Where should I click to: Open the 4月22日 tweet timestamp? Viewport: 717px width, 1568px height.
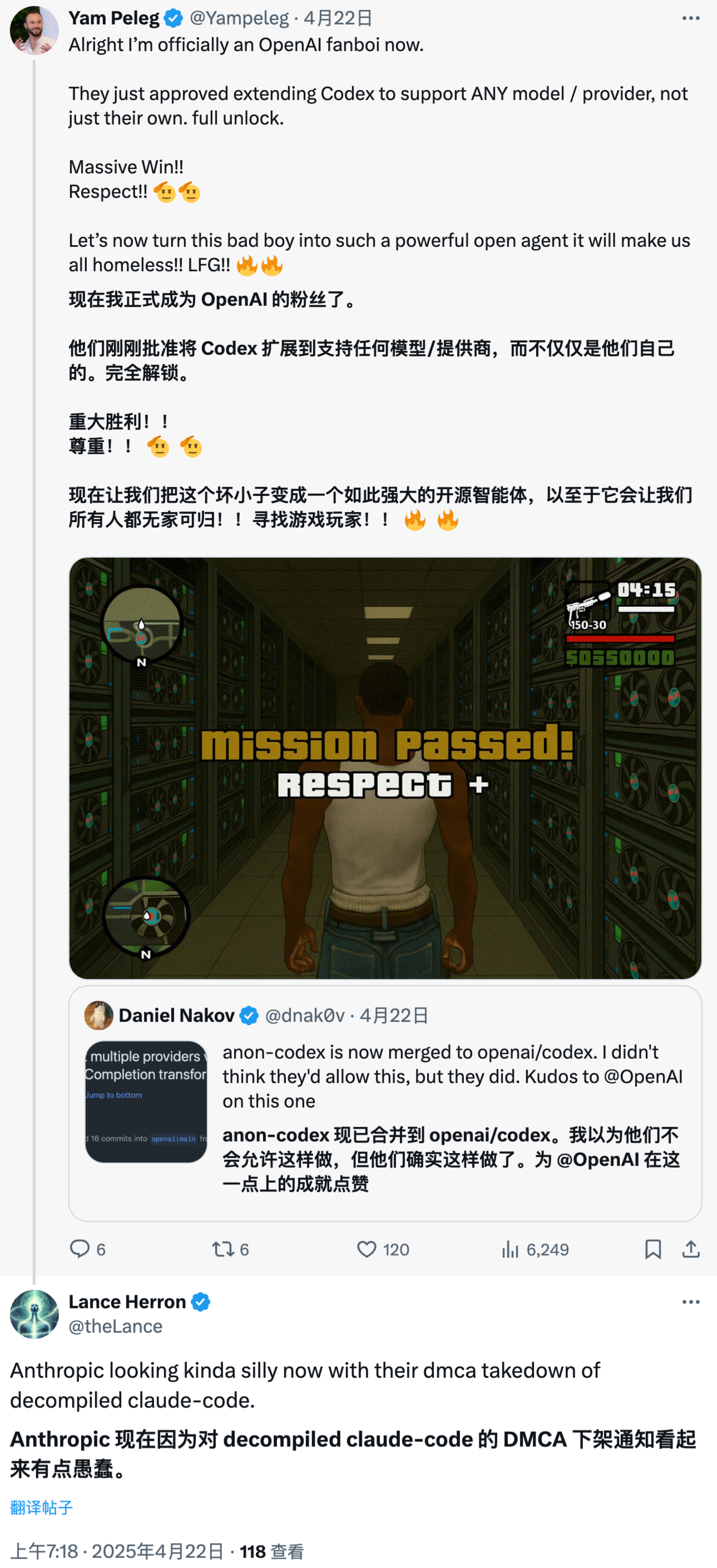338,18
